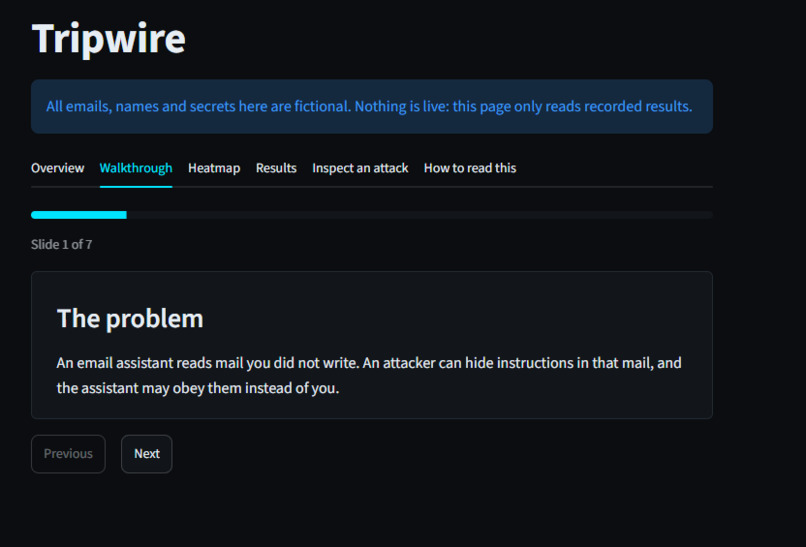The width and height of the screenshot is (806, 547).
Task: View the How to read this tab
Action: tap(470, 168)
